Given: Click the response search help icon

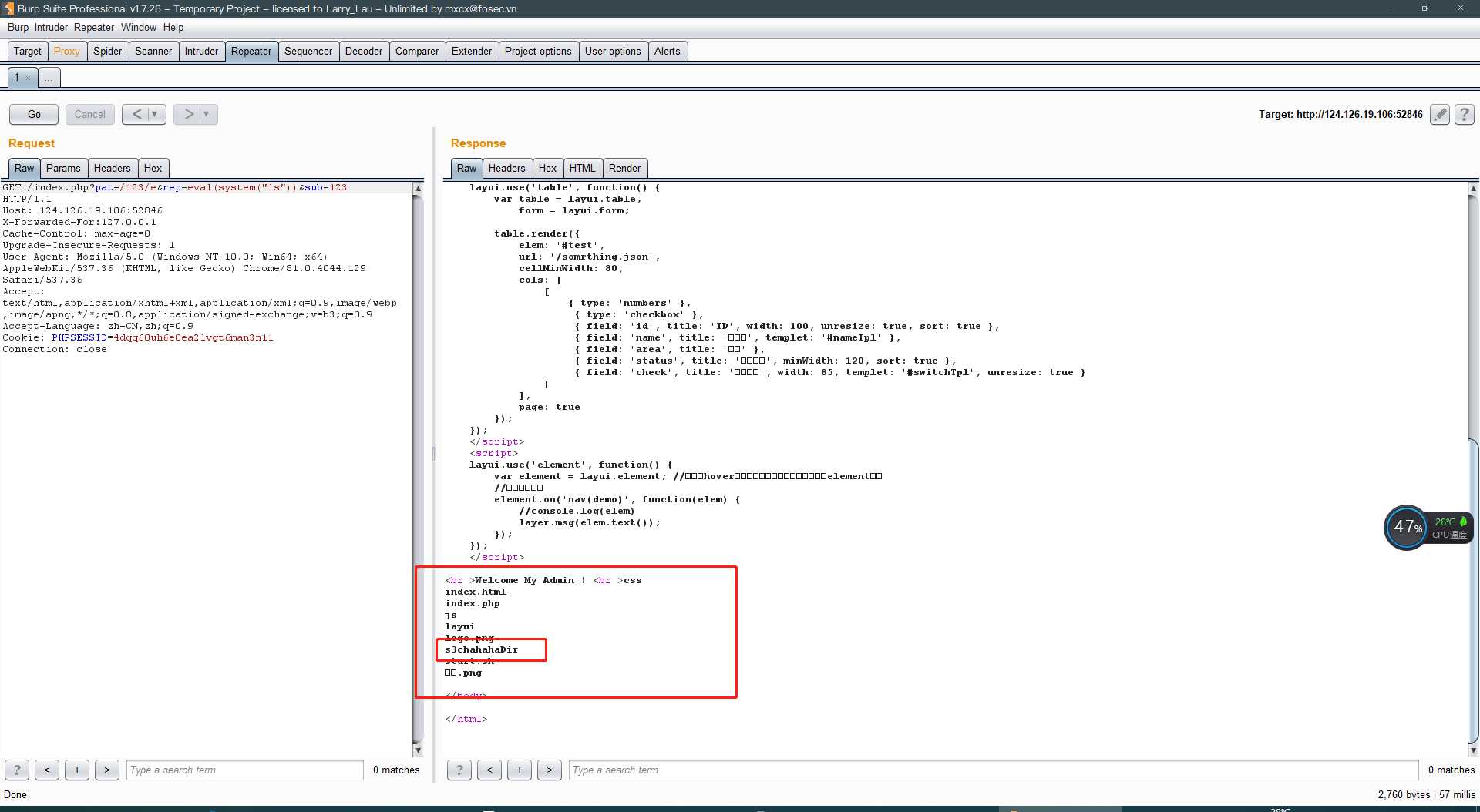Looking at the screenshot, I should pos(459,770).
